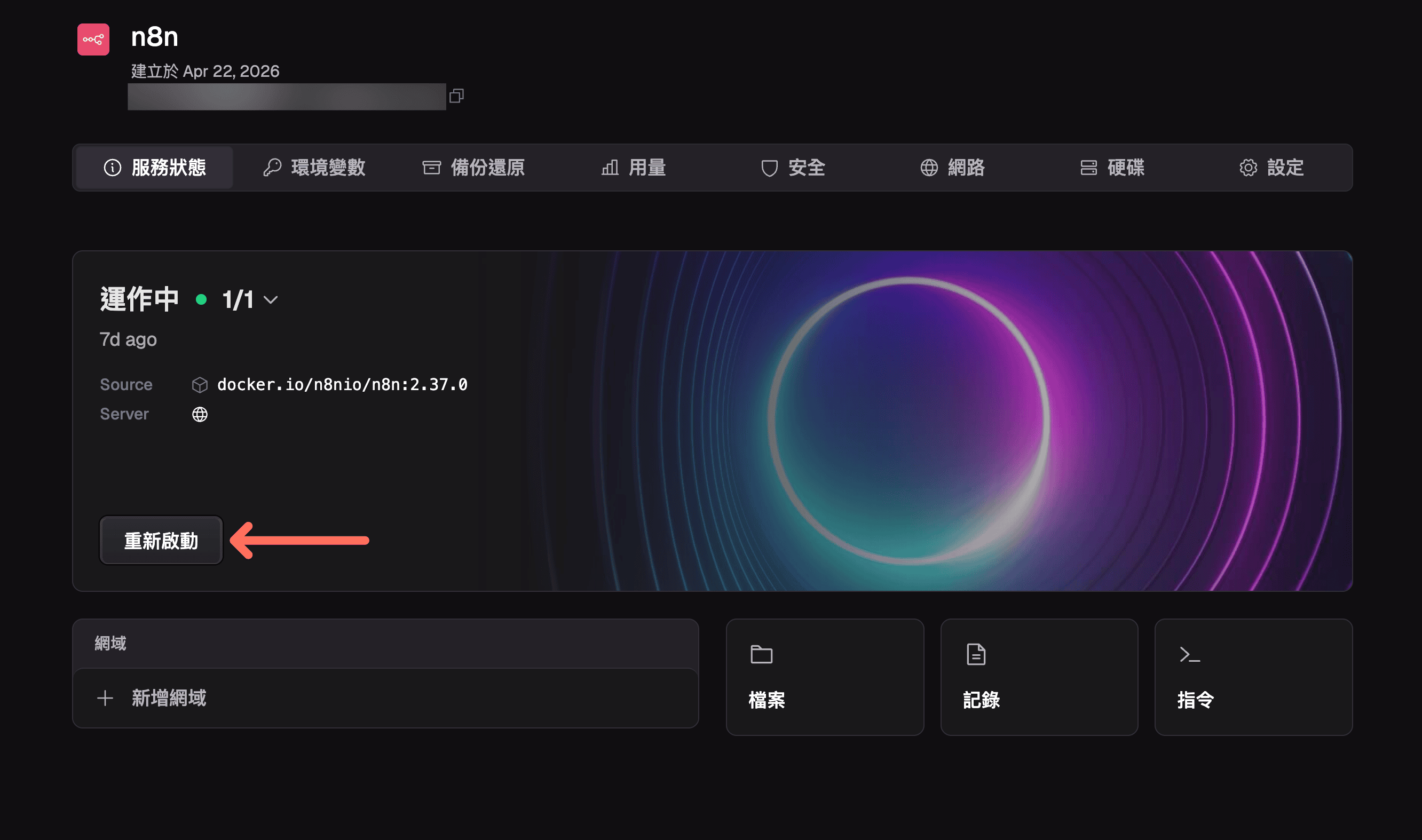Go to the 用量 tab
Screen dimensions: 1422x840
coord(634,168)
